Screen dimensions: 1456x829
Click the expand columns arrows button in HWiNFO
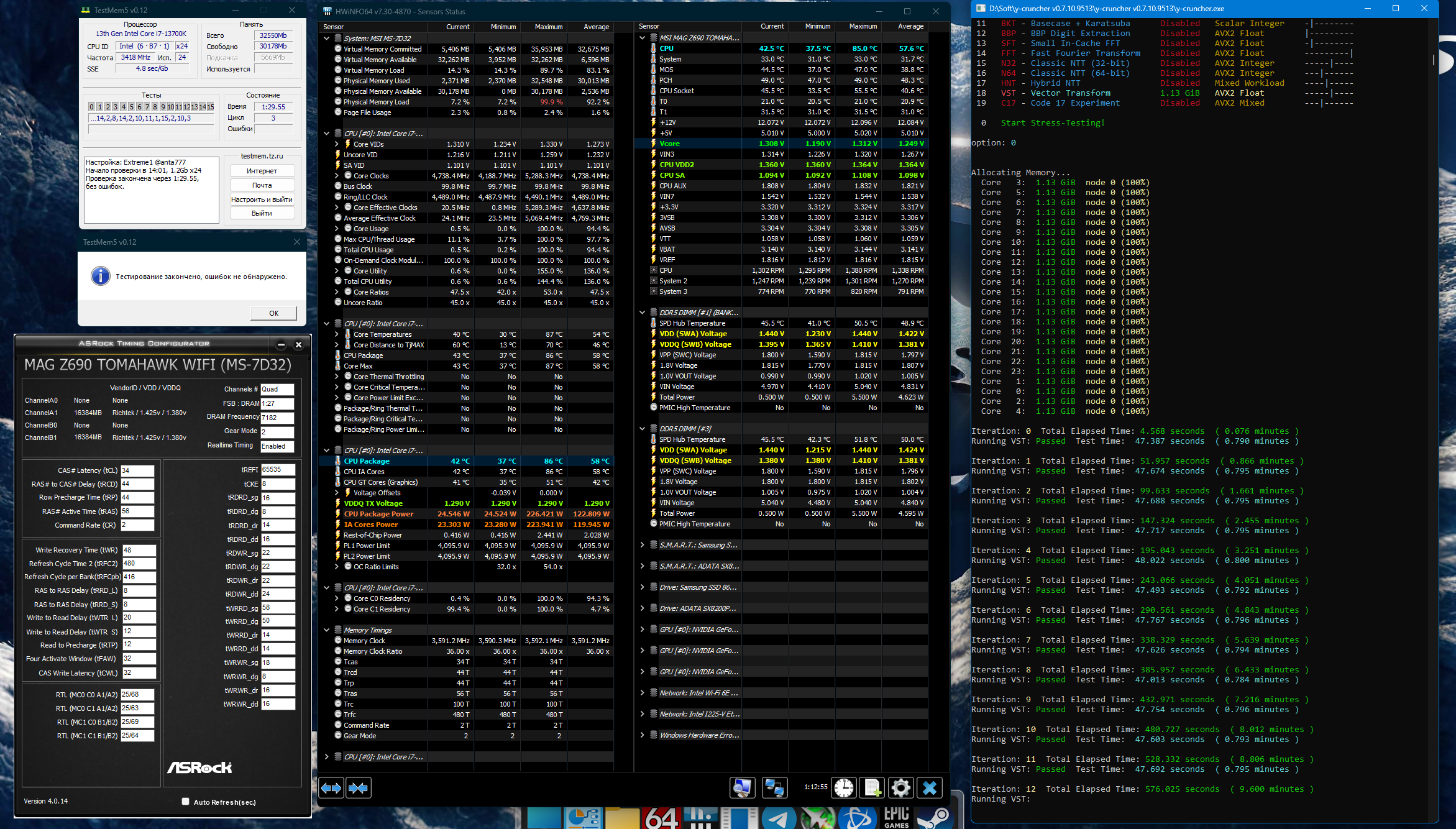(x=331, y=788)
